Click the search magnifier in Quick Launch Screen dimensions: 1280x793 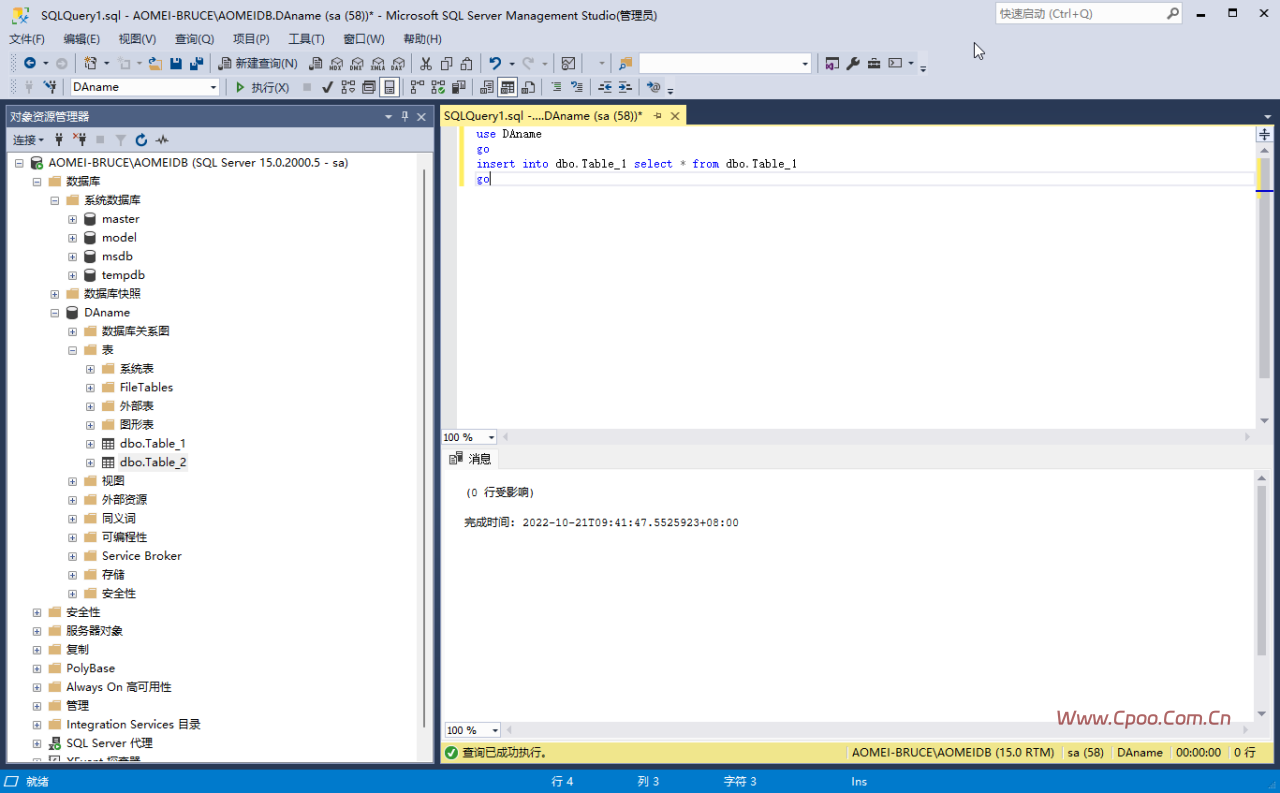click(1173, 14)
